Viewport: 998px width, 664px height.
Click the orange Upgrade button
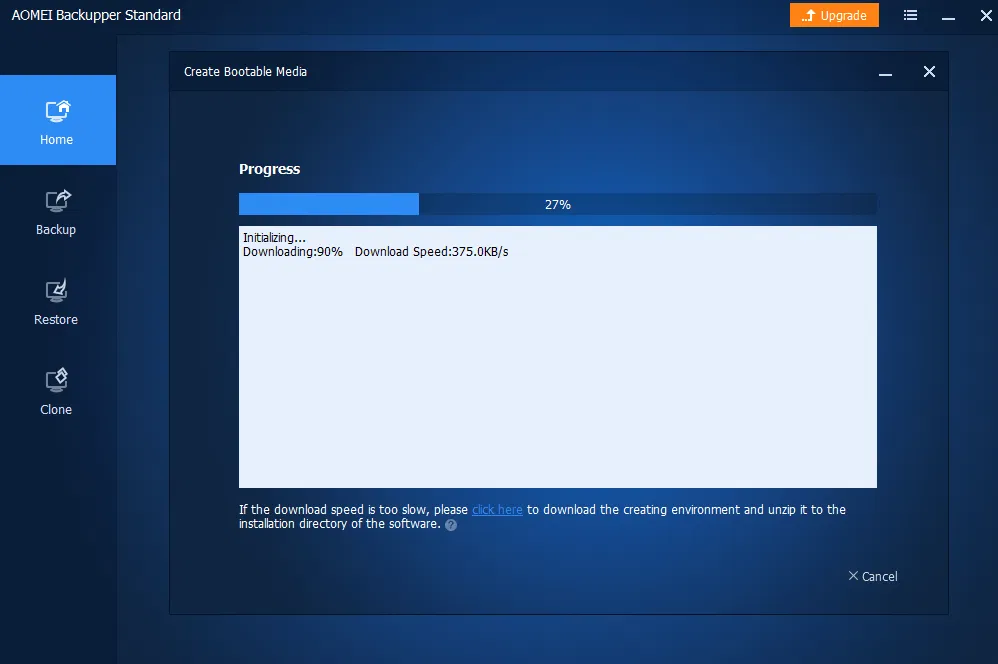pos(834,15)
